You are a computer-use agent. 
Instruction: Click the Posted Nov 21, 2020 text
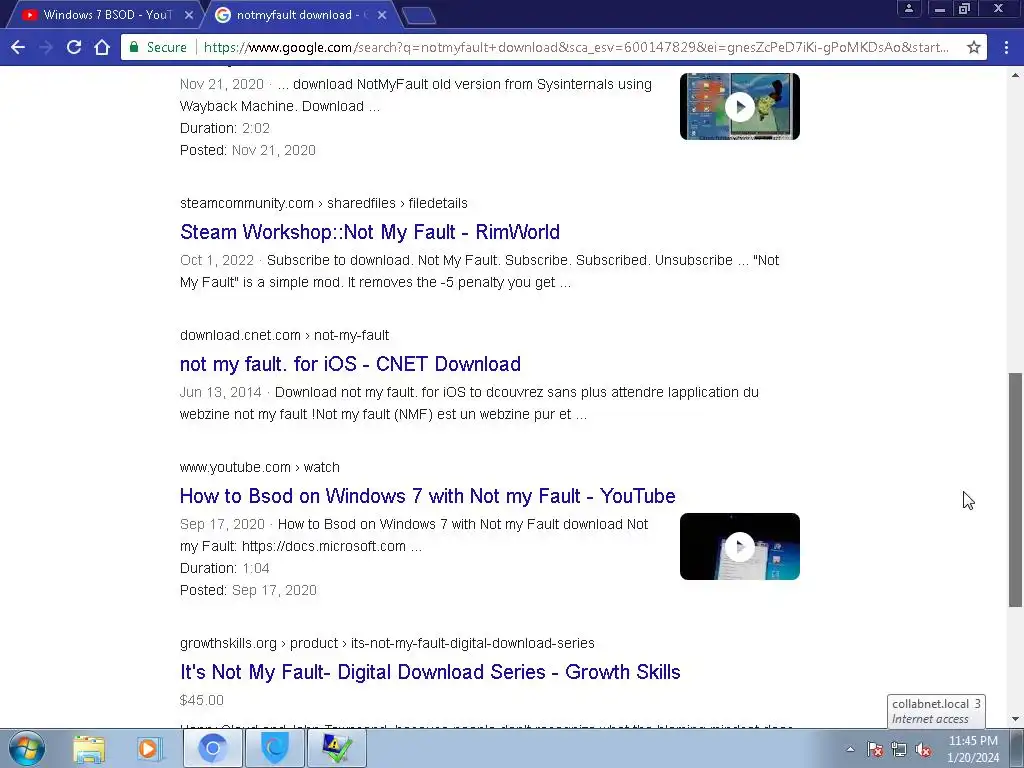(x=248, y=150)
